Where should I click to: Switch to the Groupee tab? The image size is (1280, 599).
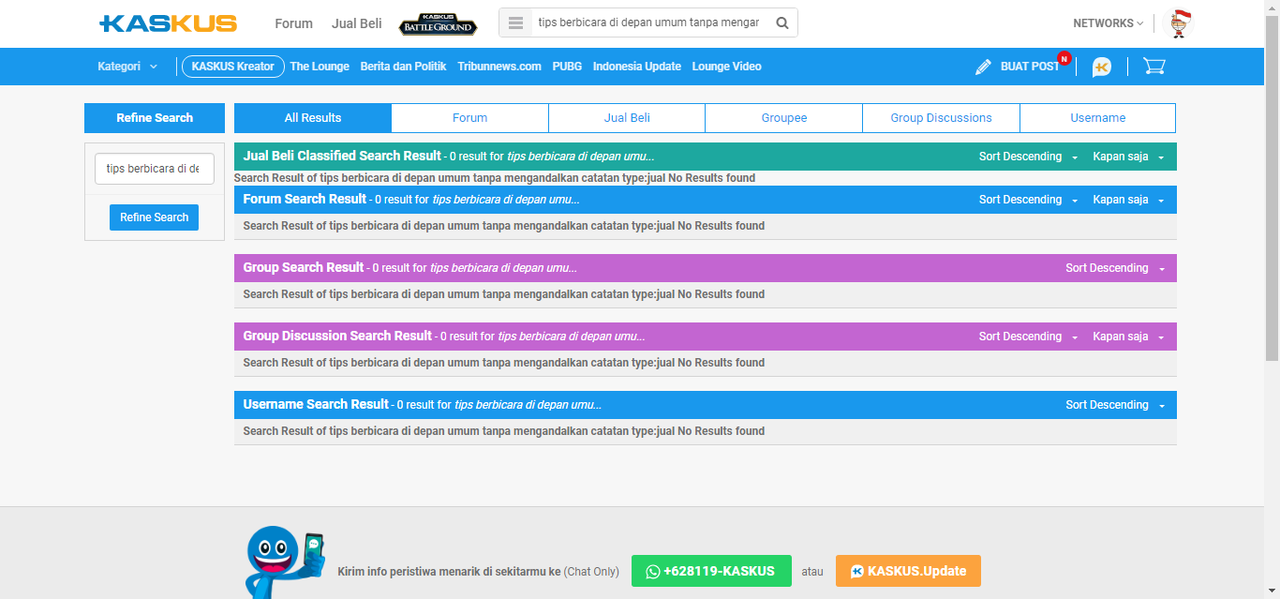pos(784,118)
